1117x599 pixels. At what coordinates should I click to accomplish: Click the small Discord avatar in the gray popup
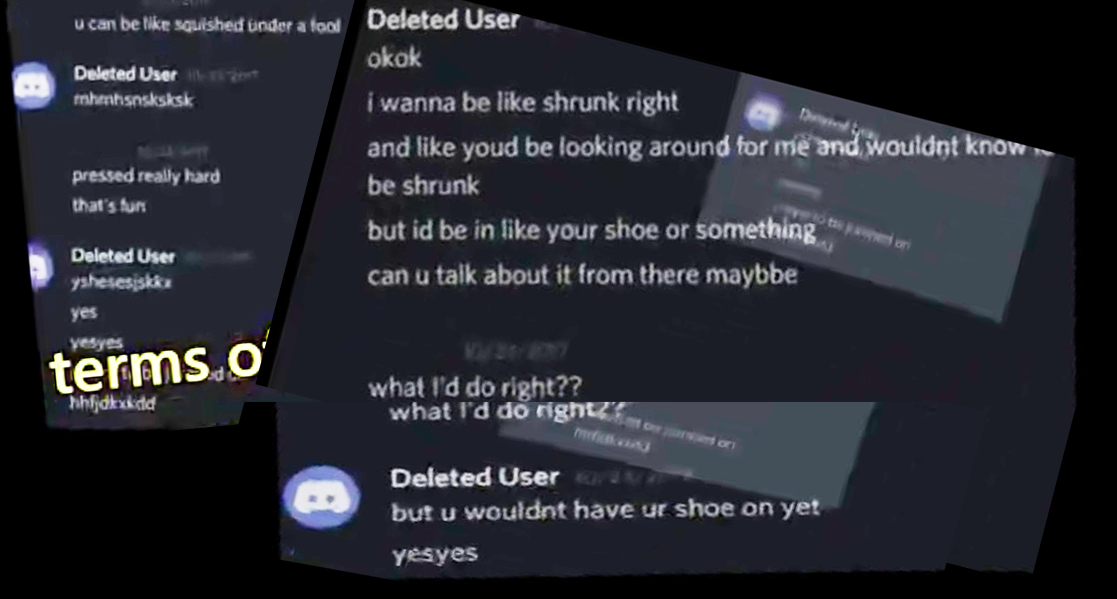763,113
